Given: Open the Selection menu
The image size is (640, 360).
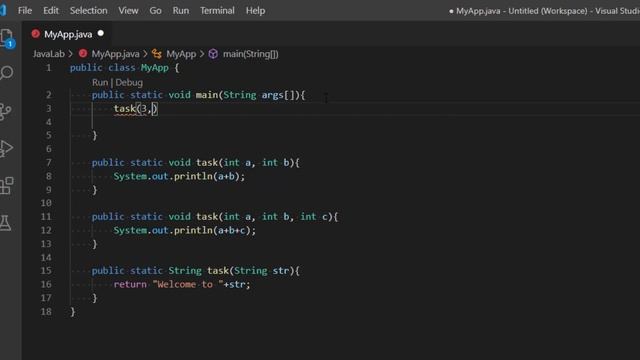Looking at the screenshot, I should tap(89, 11).
